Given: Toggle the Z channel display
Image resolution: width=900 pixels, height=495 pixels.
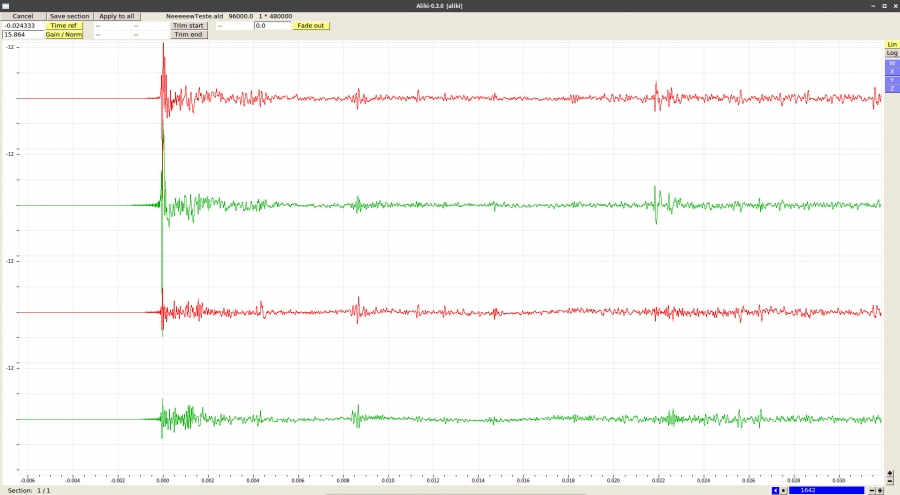Looking at the screenshot, I should (x=892, y=88).
